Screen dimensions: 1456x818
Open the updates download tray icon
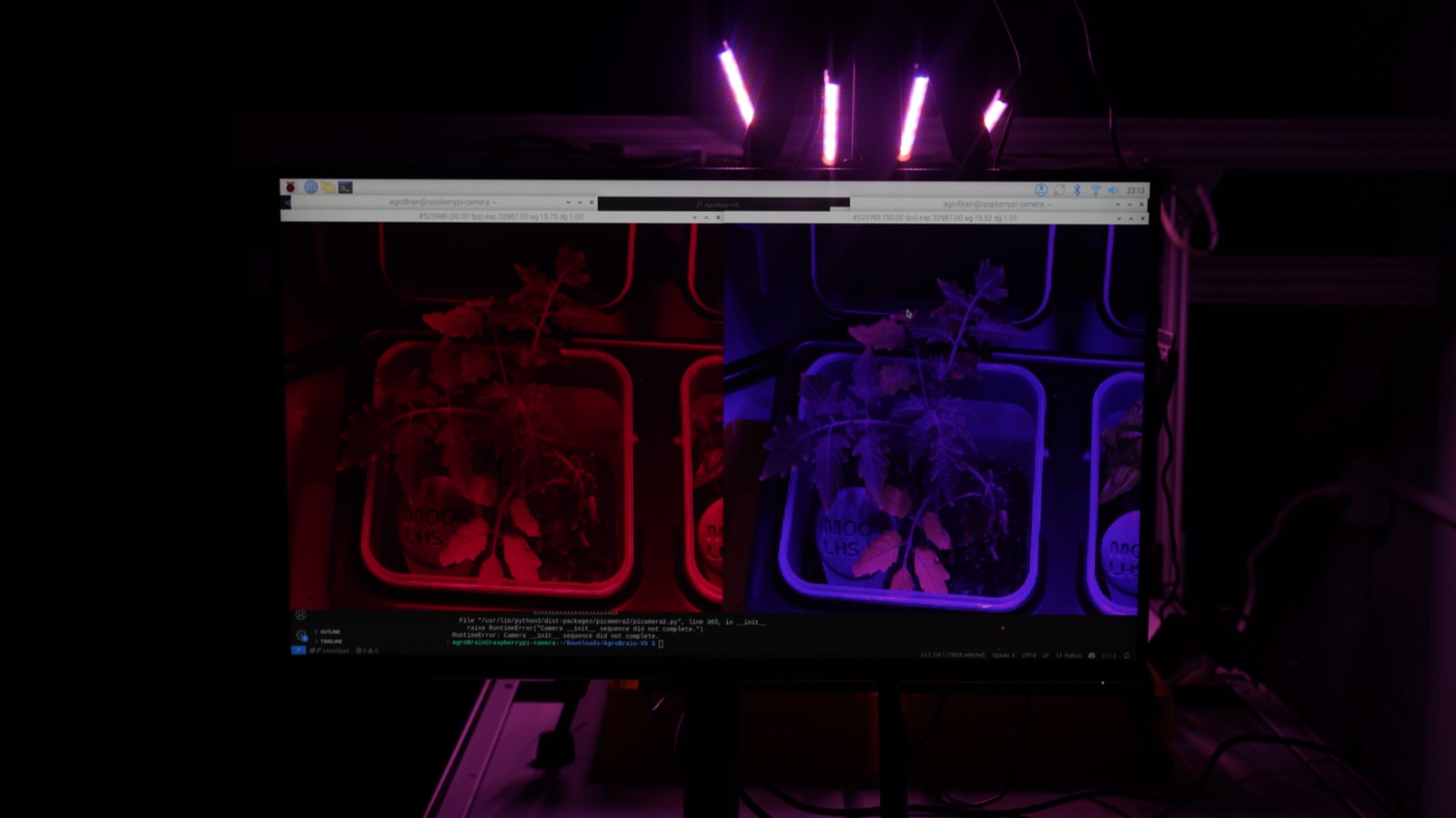click(x=1041, y=190)
